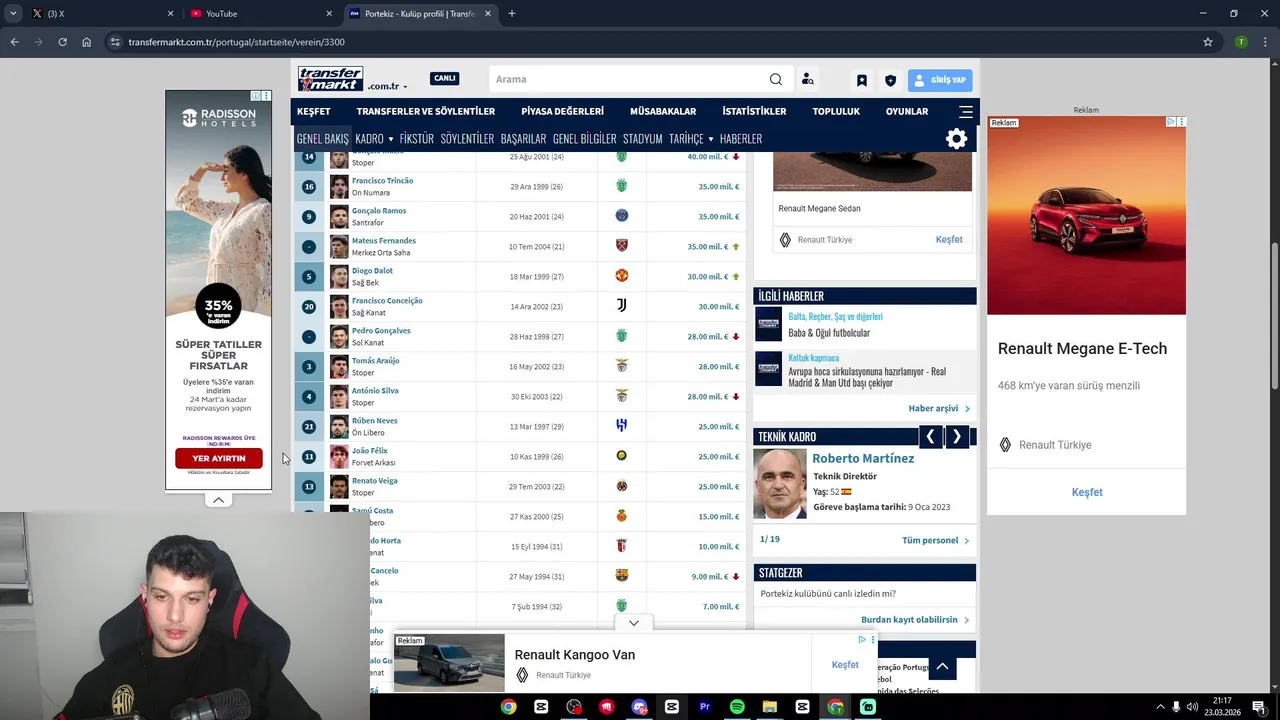Click Keşfet in Renault Megane E-Tech ad
This screenshot has height=720, width=1280.
click(x=1087, y=492)
